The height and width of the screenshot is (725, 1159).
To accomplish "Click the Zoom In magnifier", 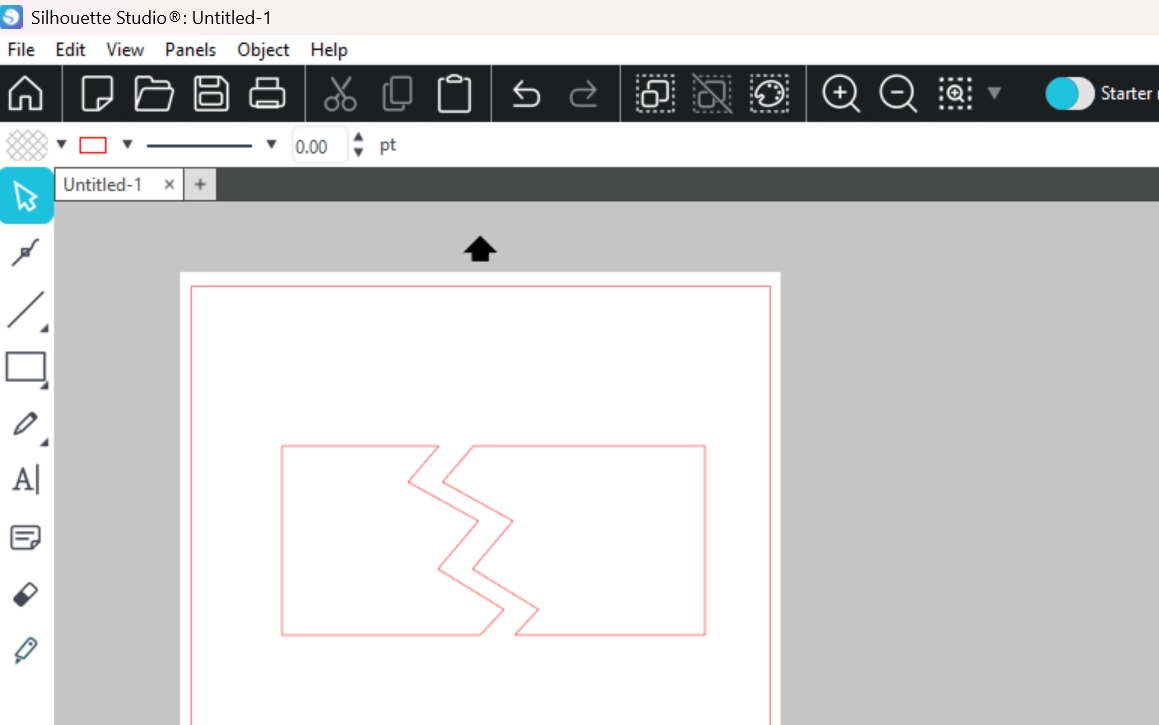I will point(840,94).
